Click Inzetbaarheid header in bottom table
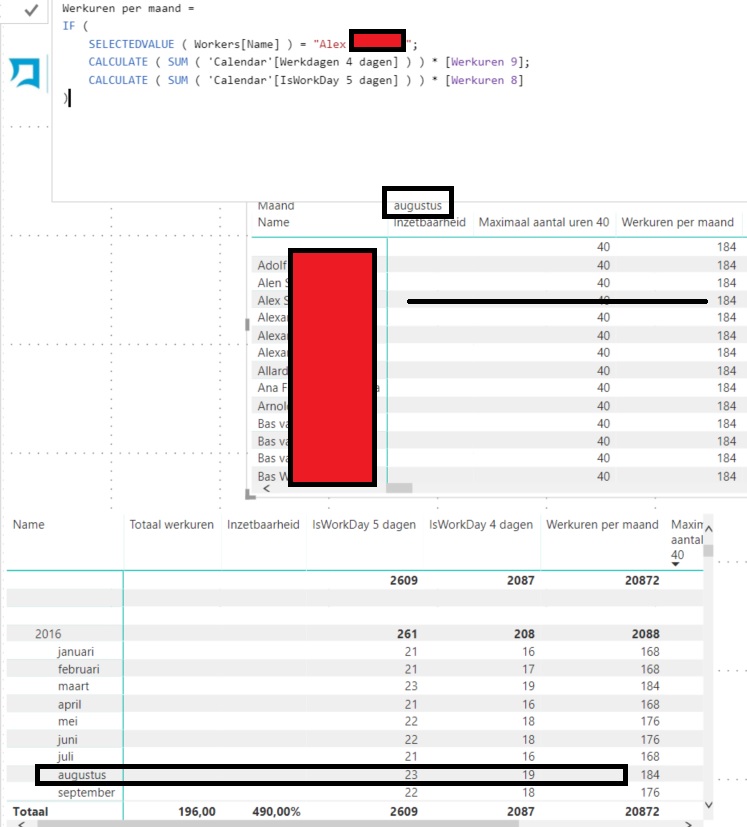 [263, 524]
